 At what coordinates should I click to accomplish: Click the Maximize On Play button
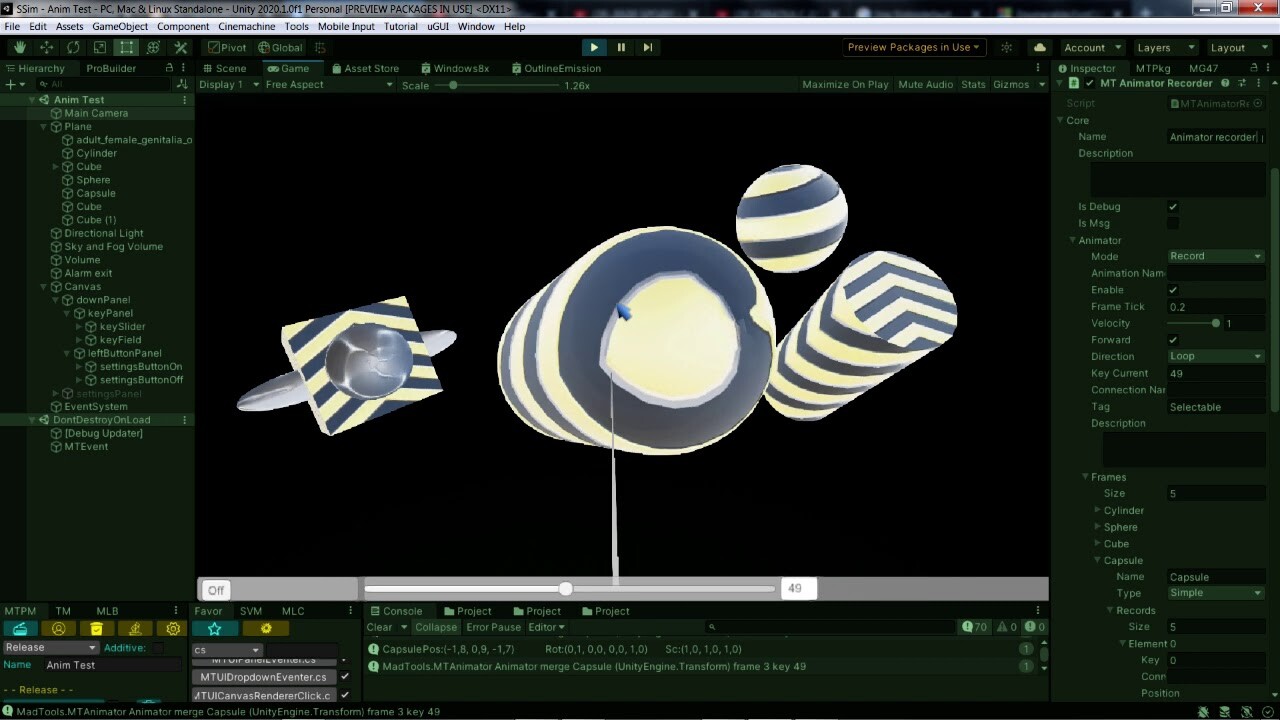tap(845, 84)
